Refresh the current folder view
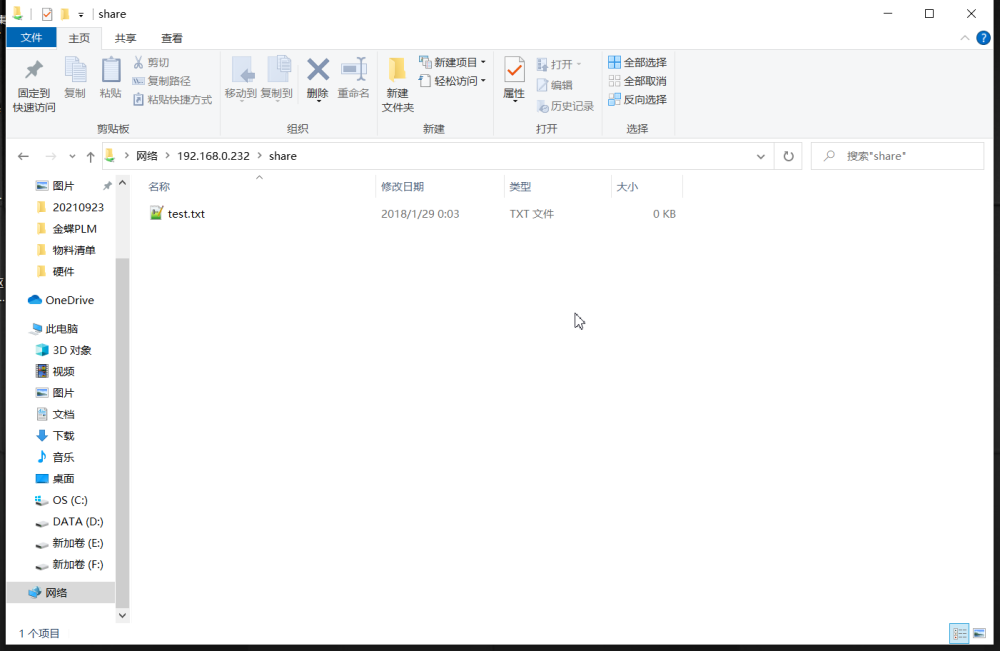The image size is (1000, 651). [788, 157]
